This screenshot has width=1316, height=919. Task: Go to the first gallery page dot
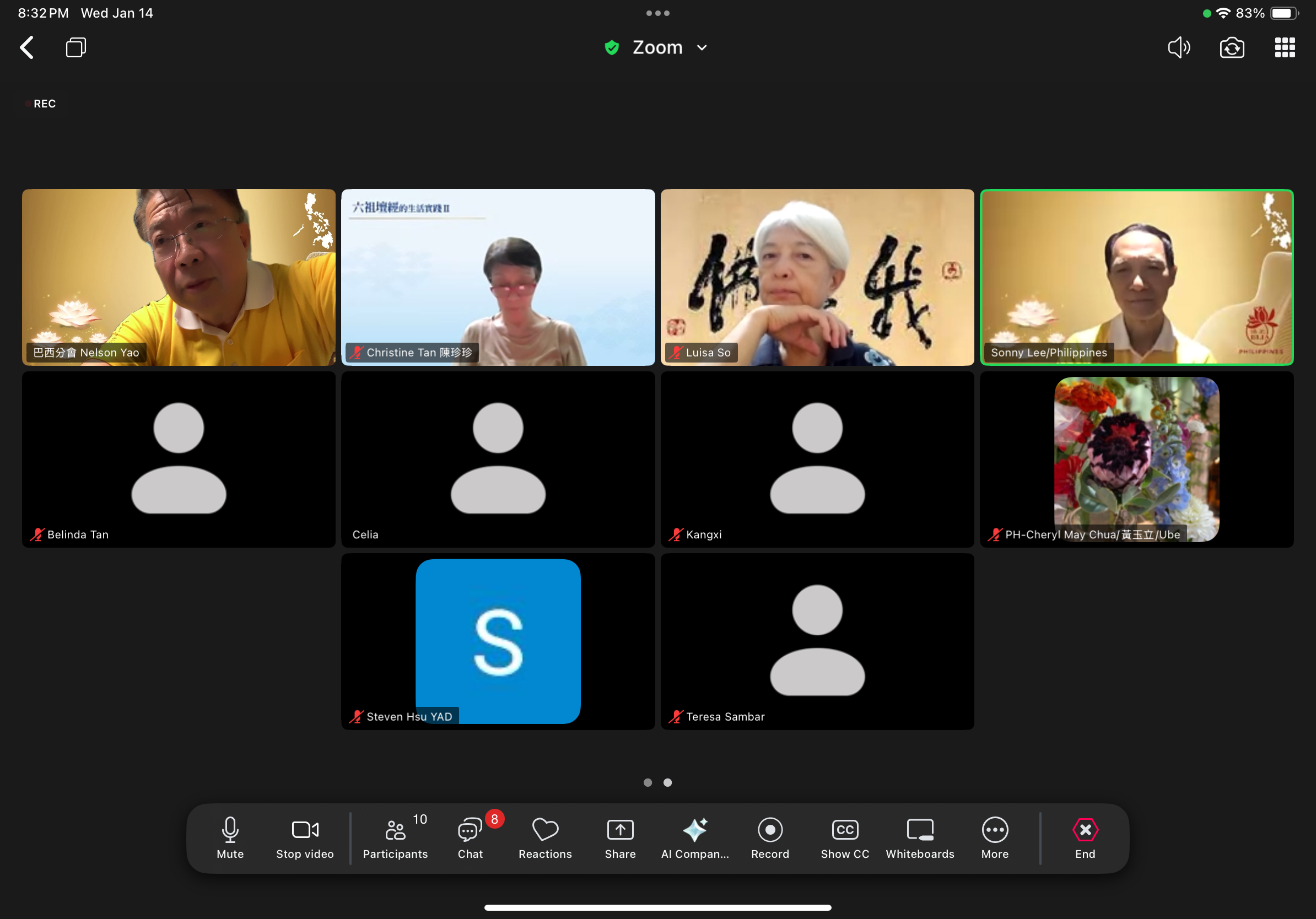coord(648,782)
